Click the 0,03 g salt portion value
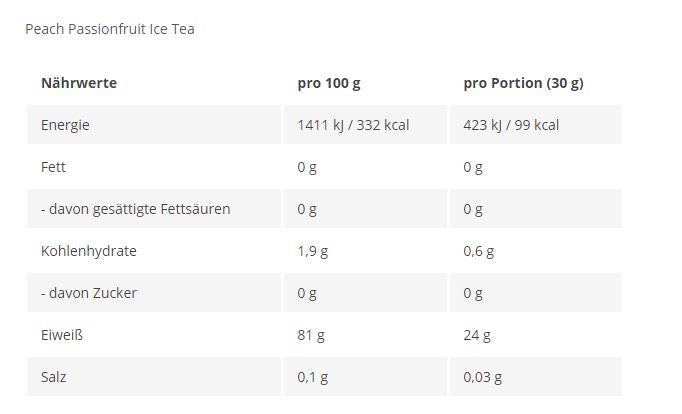The width and height of the screenshot is (682, 414). point(482,377)
